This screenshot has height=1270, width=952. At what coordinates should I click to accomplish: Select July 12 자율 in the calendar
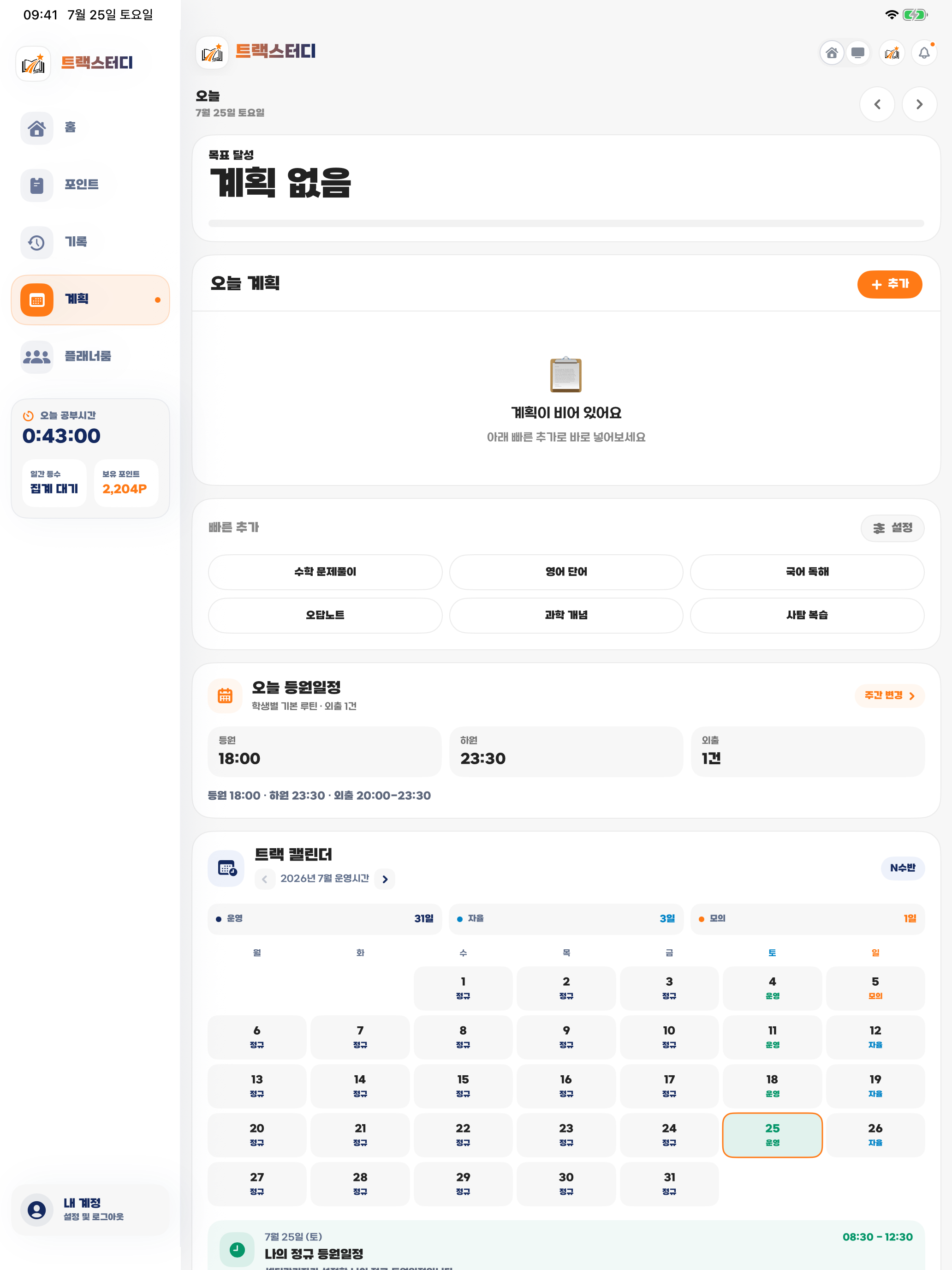pos(875,1037)
